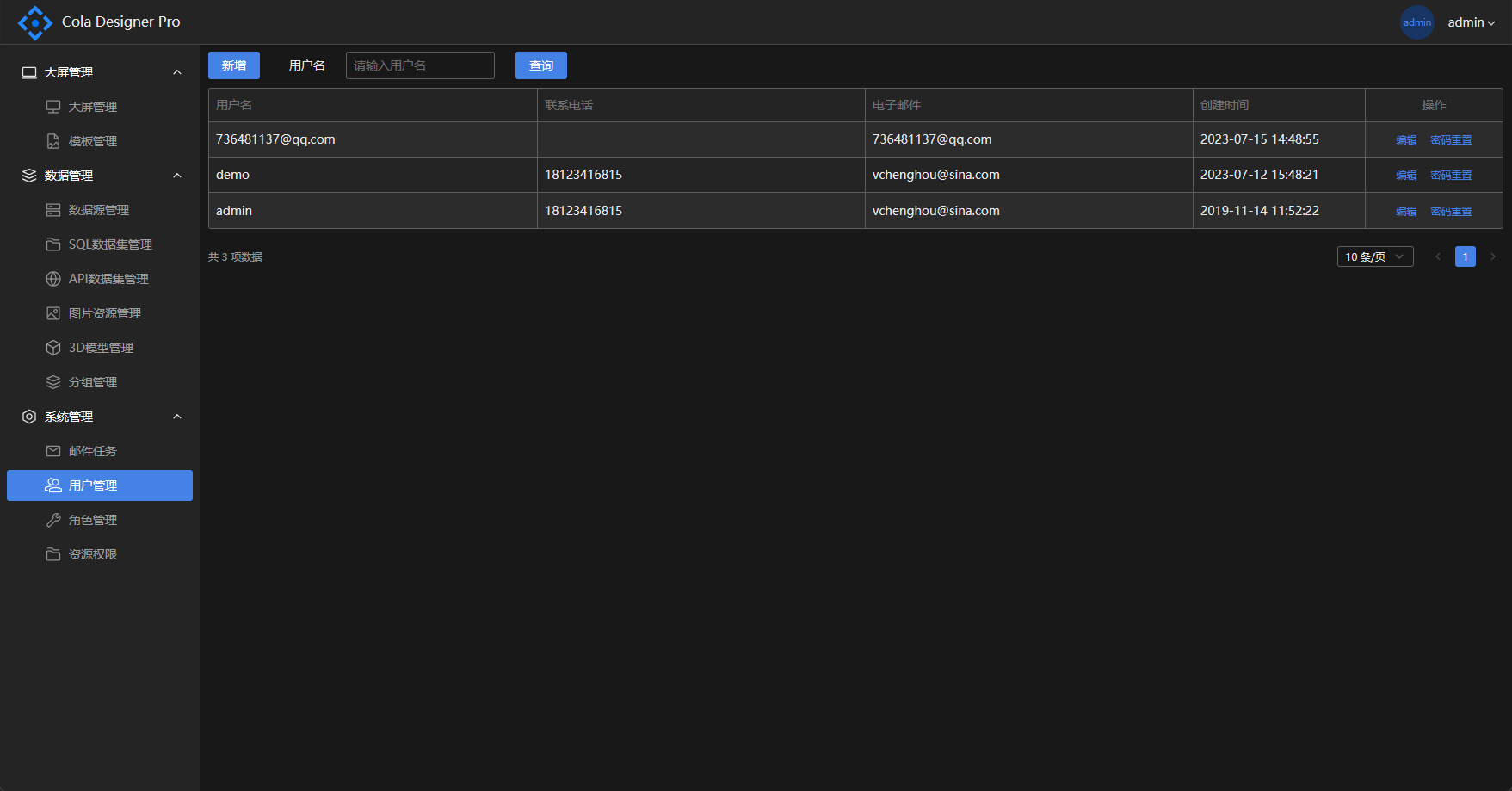This screenshot has height=791, width=1512.
Task: Focus the 请输入用户名 username input field
Action: coord(420,65)
